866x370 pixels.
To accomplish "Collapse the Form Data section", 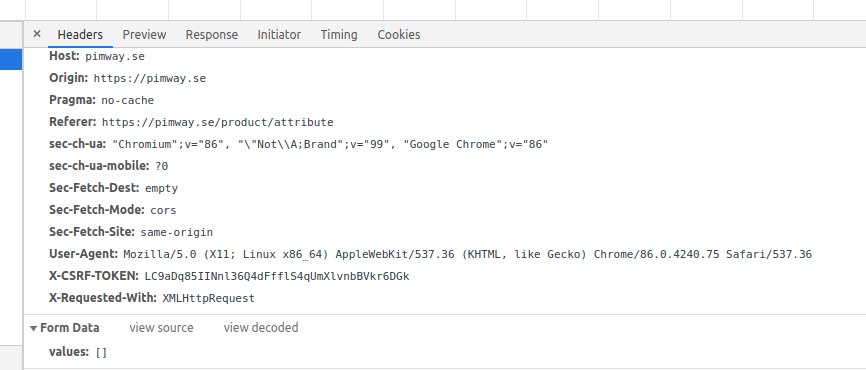I will [34, 329].
